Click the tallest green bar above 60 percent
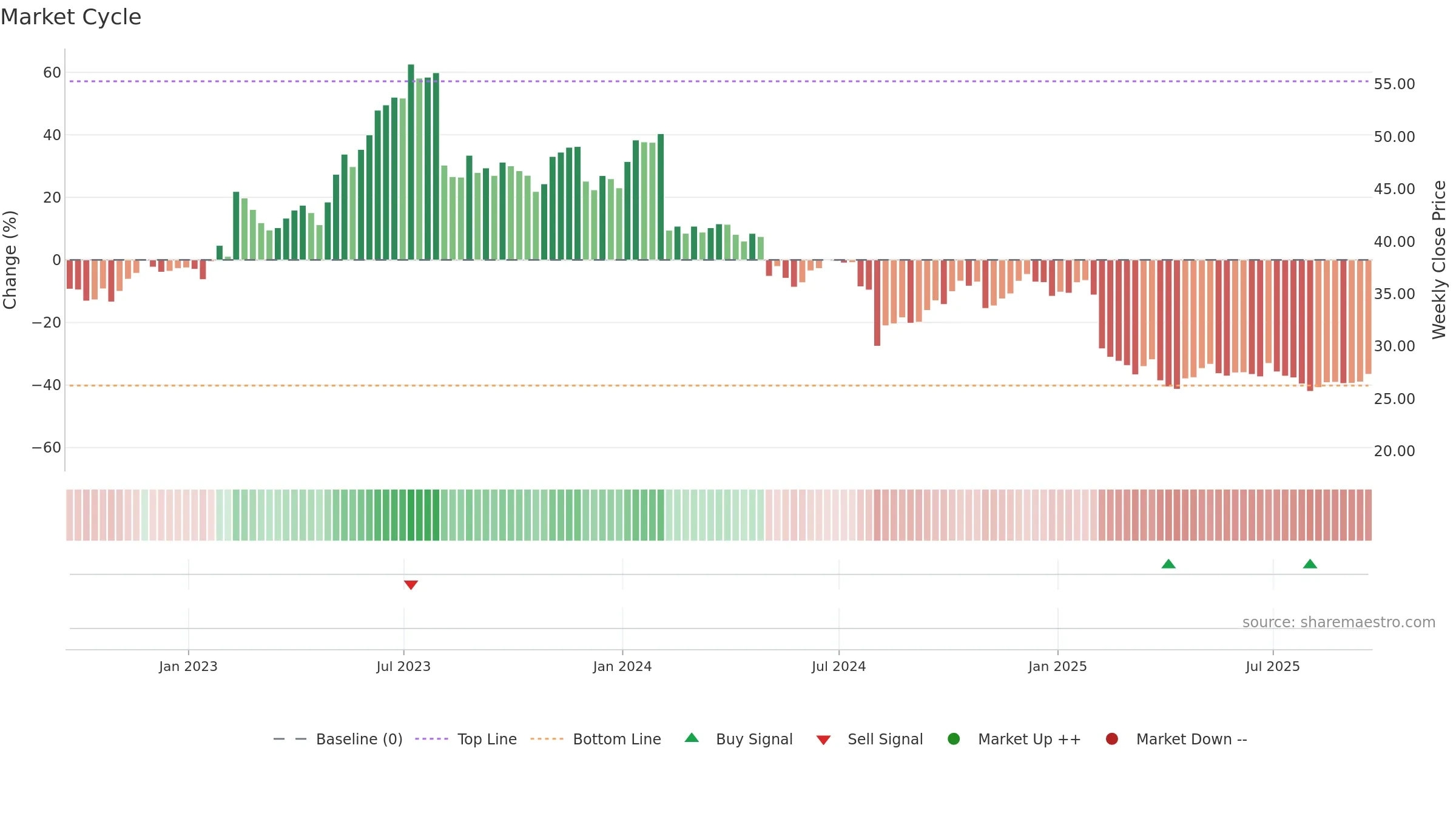The image size is (1456, 819). 411,162
